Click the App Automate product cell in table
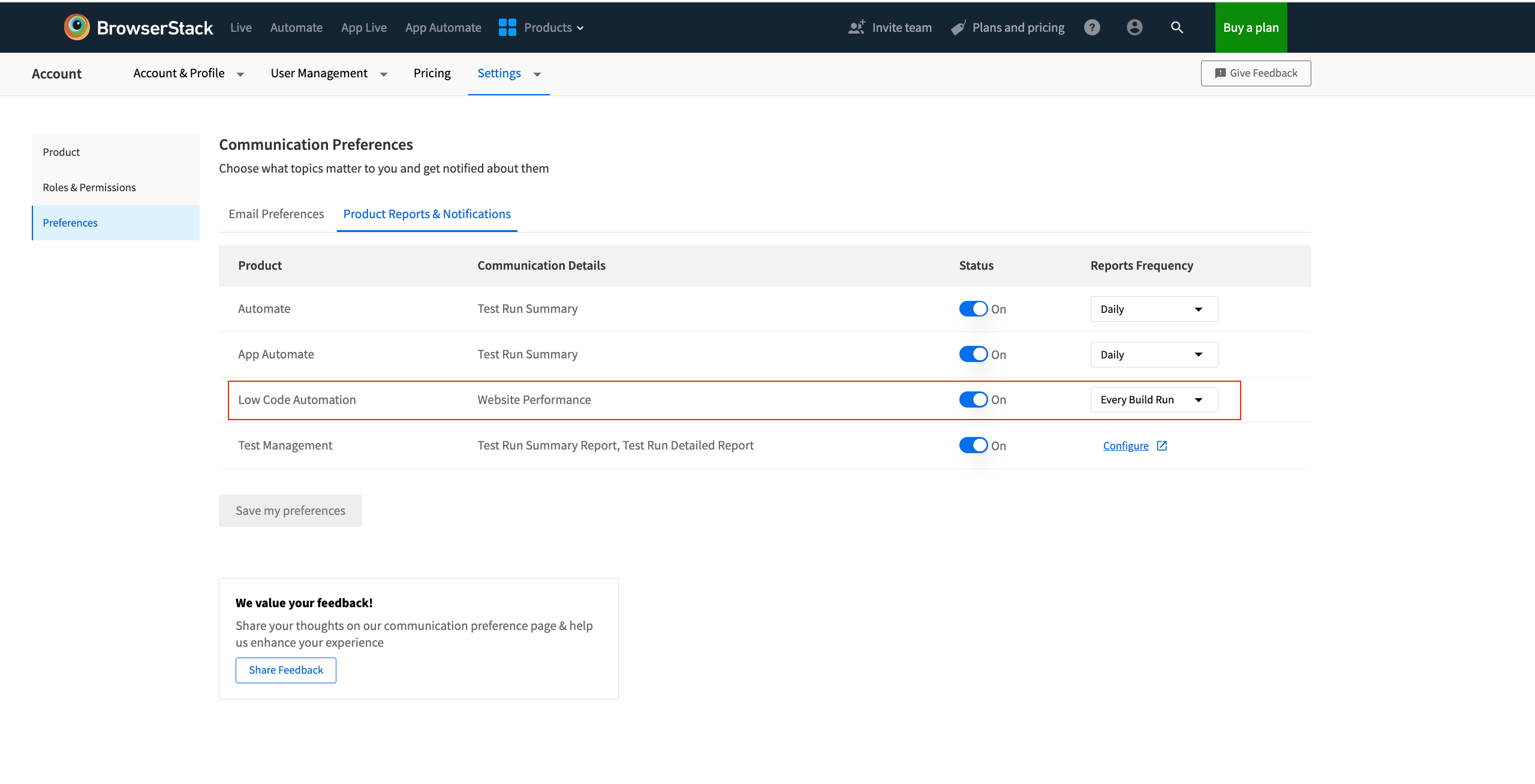Viewport: 1535px width, 784px height. (x=276, y=354)
